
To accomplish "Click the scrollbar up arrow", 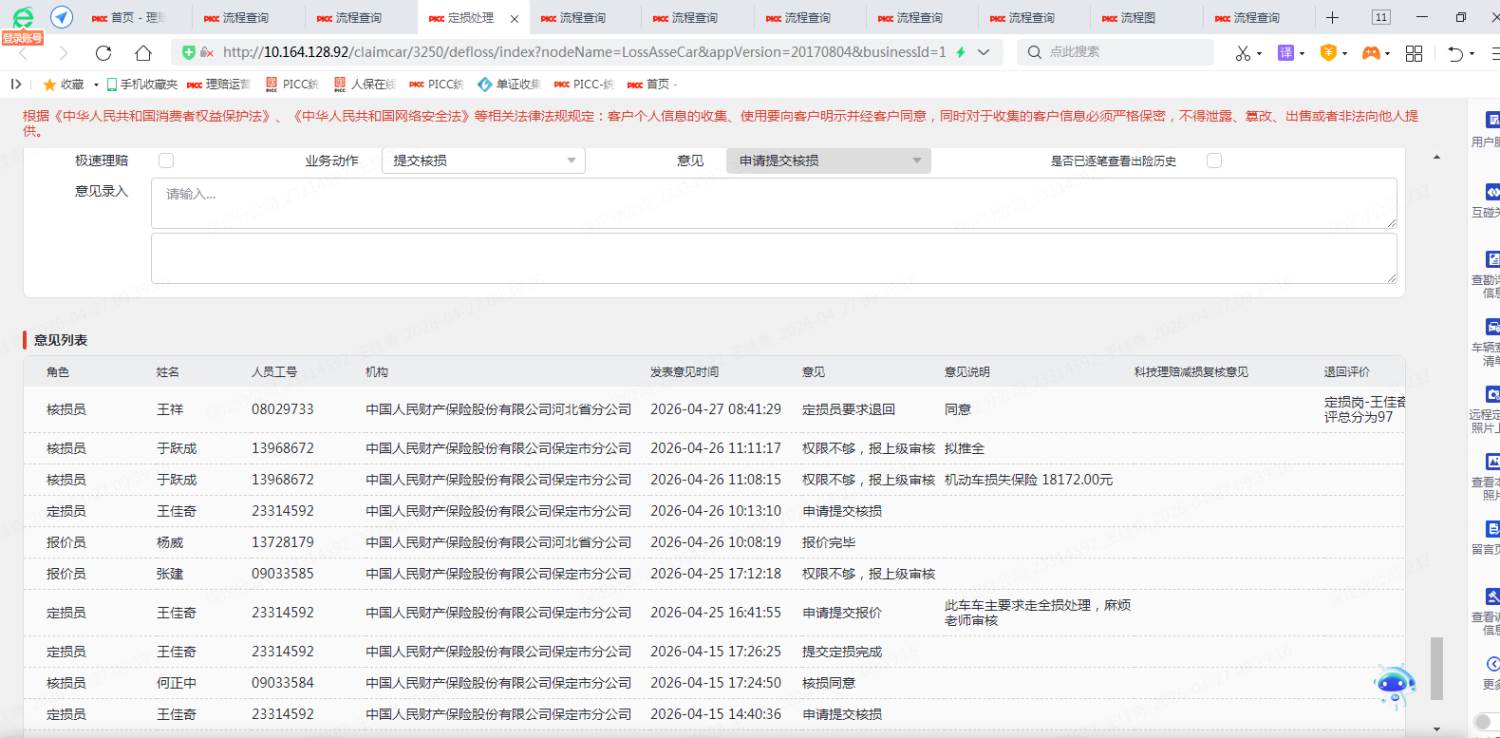I will [x=1437, y=157].
